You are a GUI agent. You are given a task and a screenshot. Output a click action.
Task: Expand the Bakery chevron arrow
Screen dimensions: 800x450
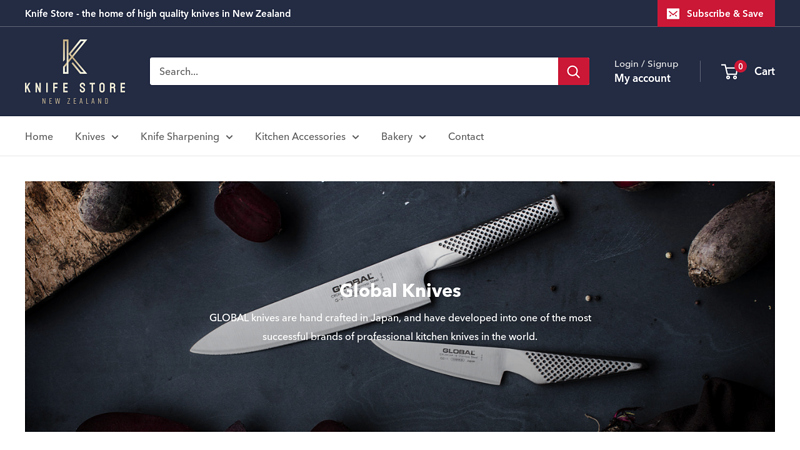pyautogui.click(x=422, y=137)
